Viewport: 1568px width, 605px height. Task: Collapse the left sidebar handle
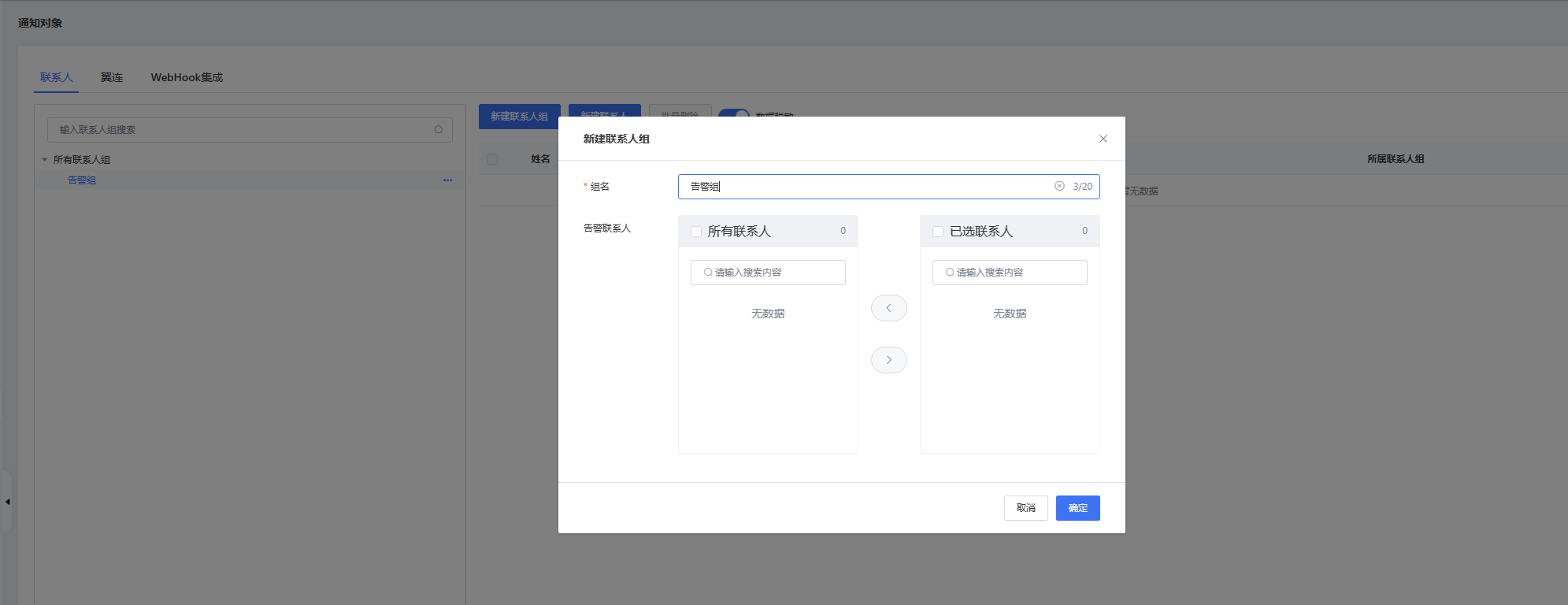pyautogui.click(x=7, y=502)
